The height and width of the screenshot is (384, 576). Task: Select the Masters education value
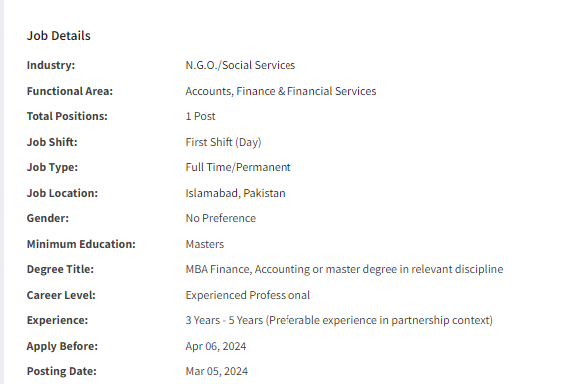(x=205, y=244)
